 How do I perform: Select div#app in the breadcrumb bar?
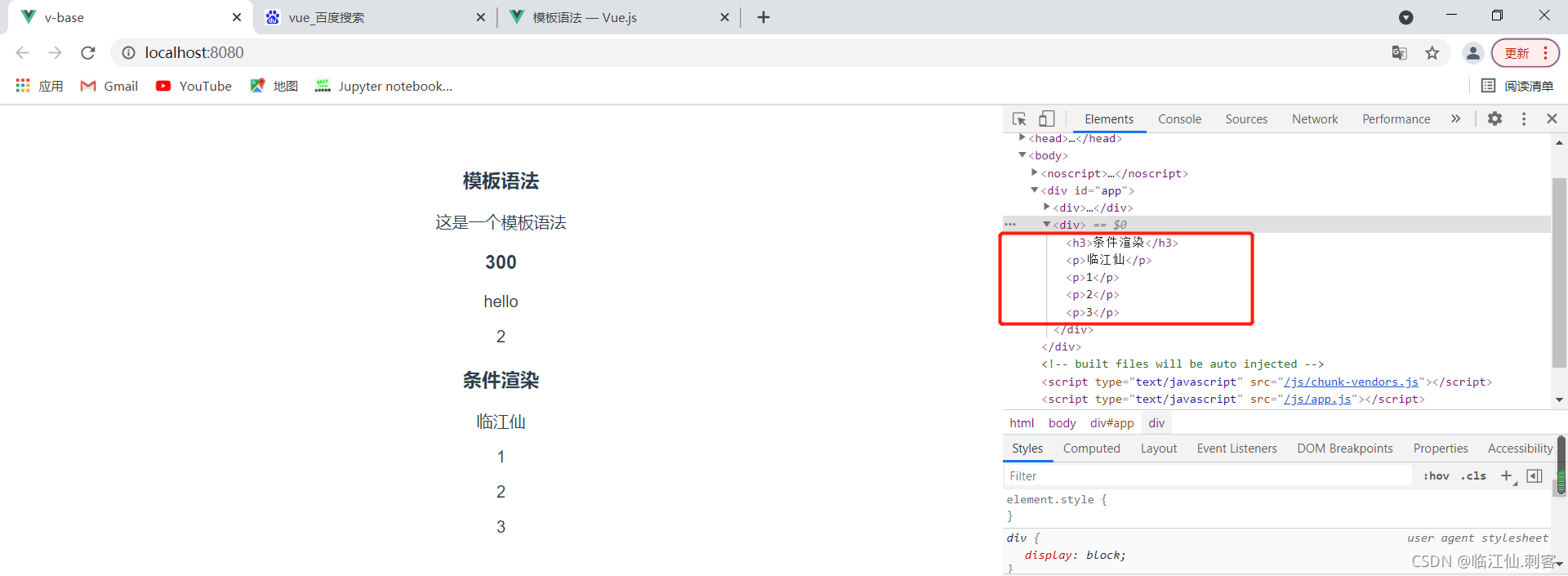point(1111,422)
